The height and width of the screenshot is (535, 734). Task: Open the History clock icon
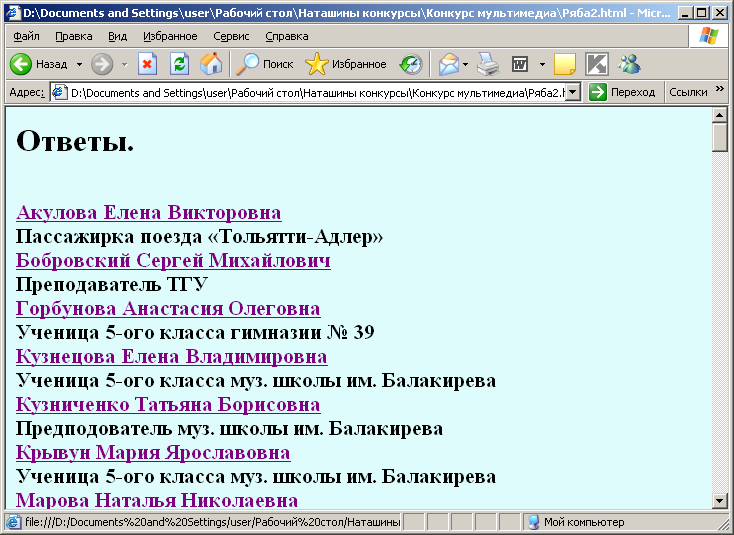click(411, 64)
